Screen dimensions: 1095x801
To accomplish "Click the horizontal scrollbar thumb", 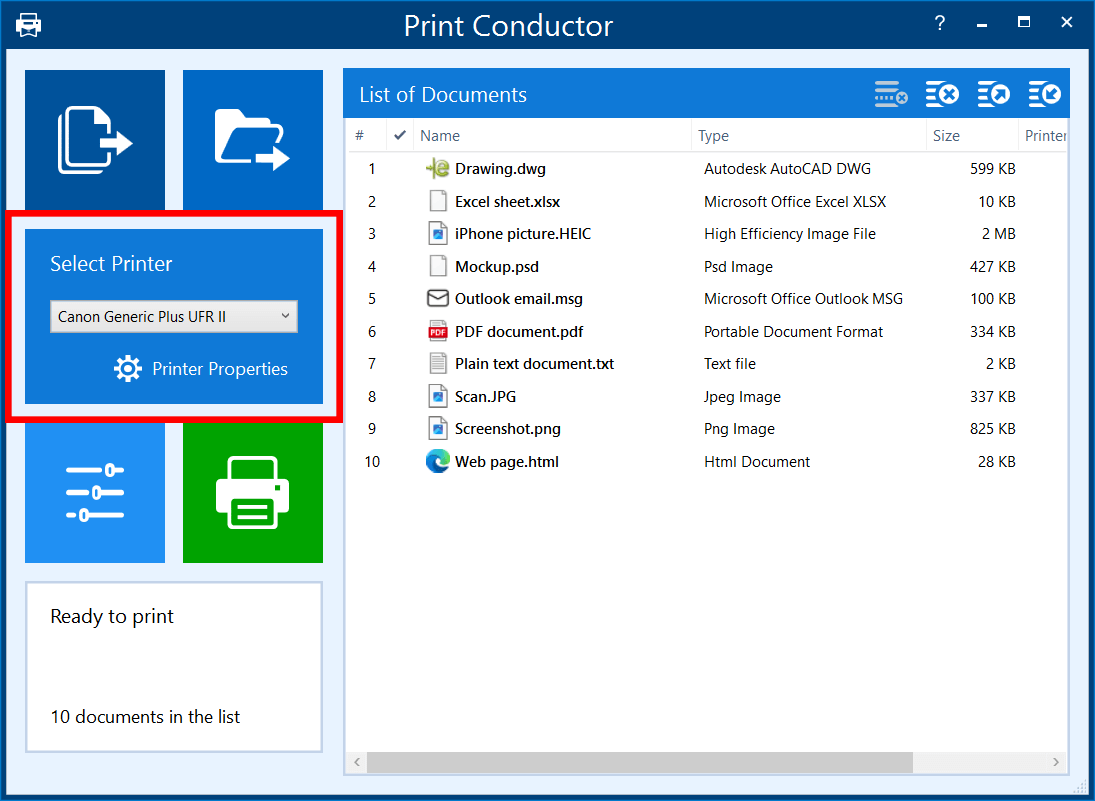I will (640, 763).
